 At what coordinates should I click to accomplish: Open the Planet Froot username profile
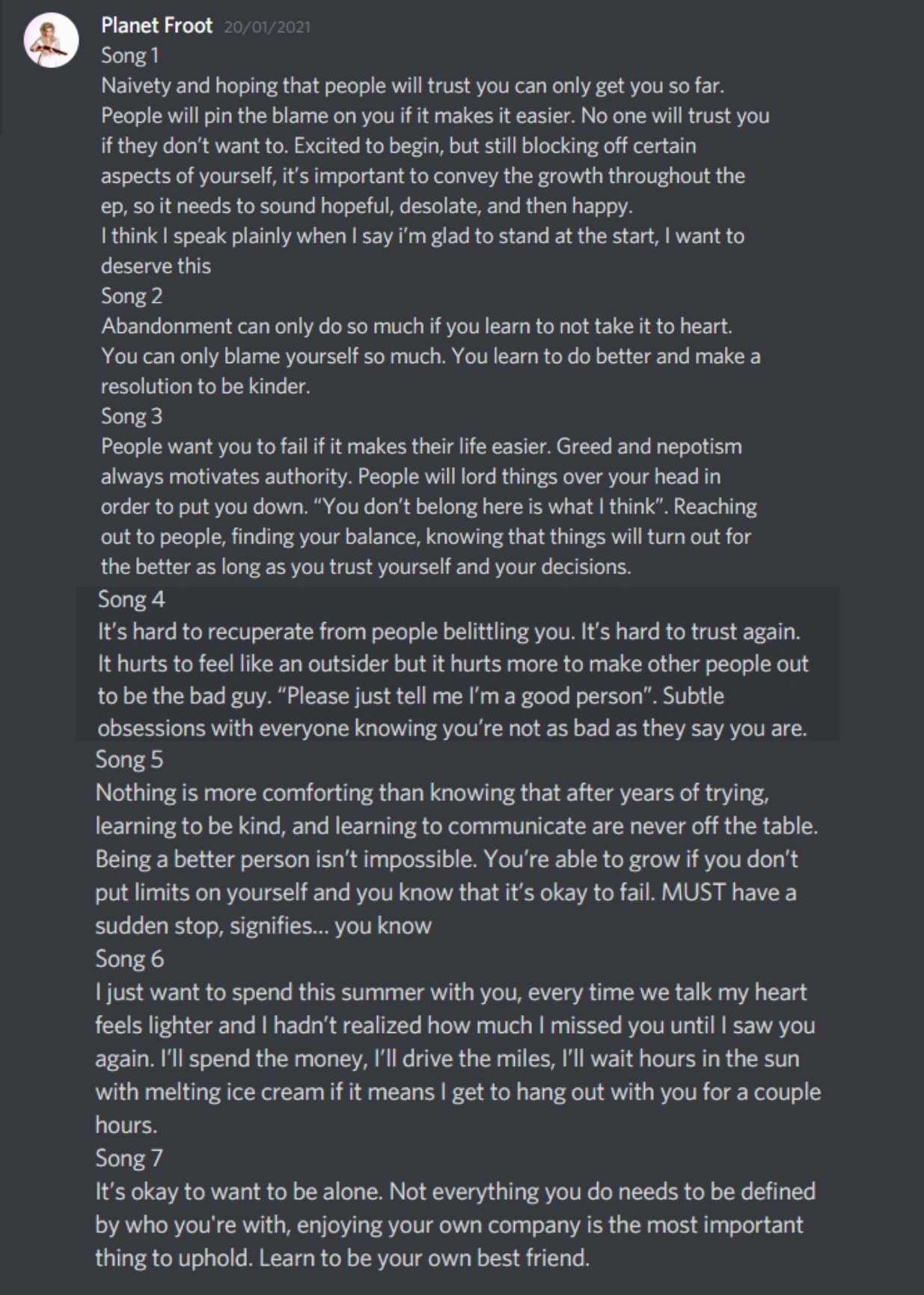[x=156, y=25]
